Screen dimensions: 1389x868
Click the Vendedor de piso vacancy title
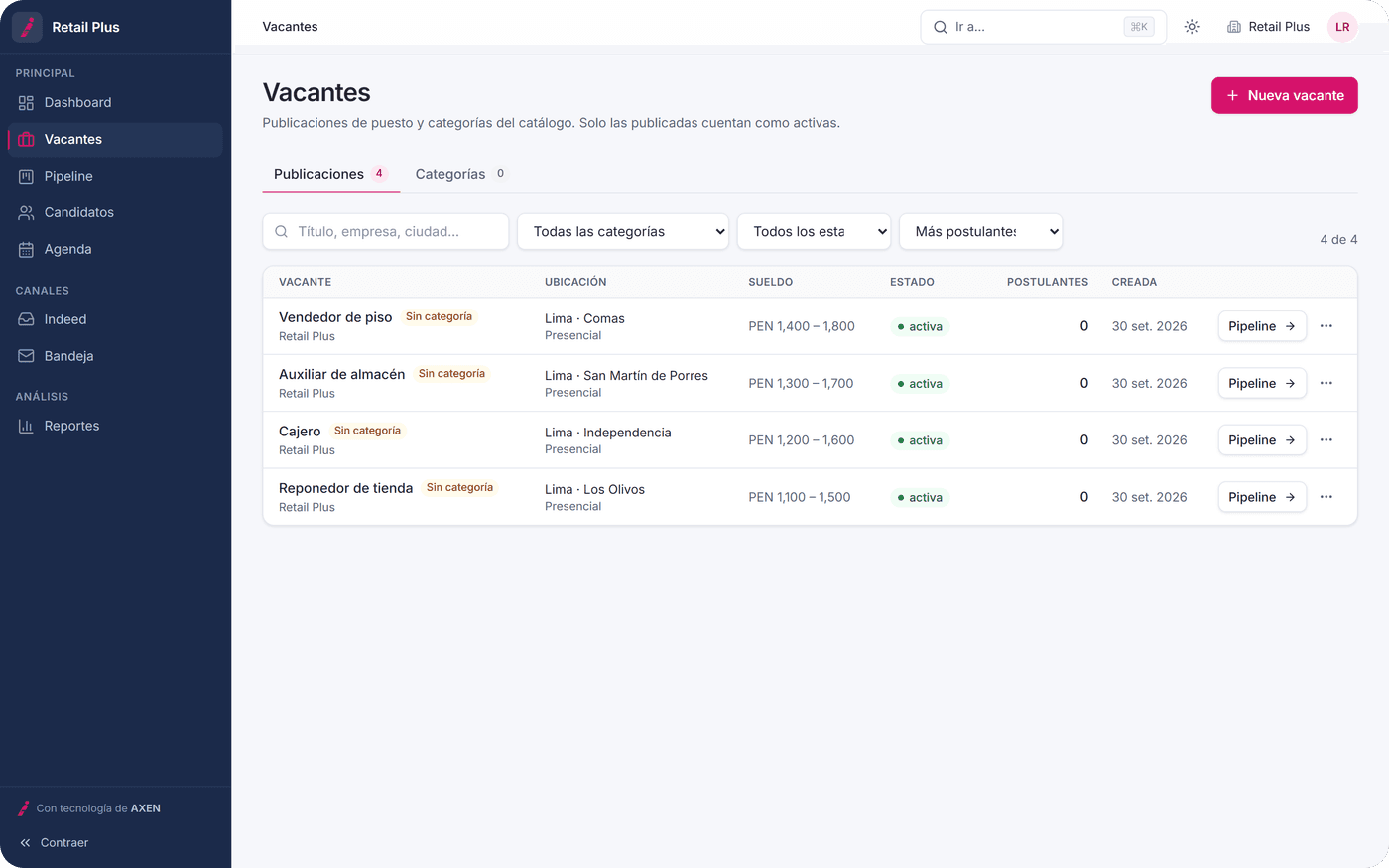335,317
